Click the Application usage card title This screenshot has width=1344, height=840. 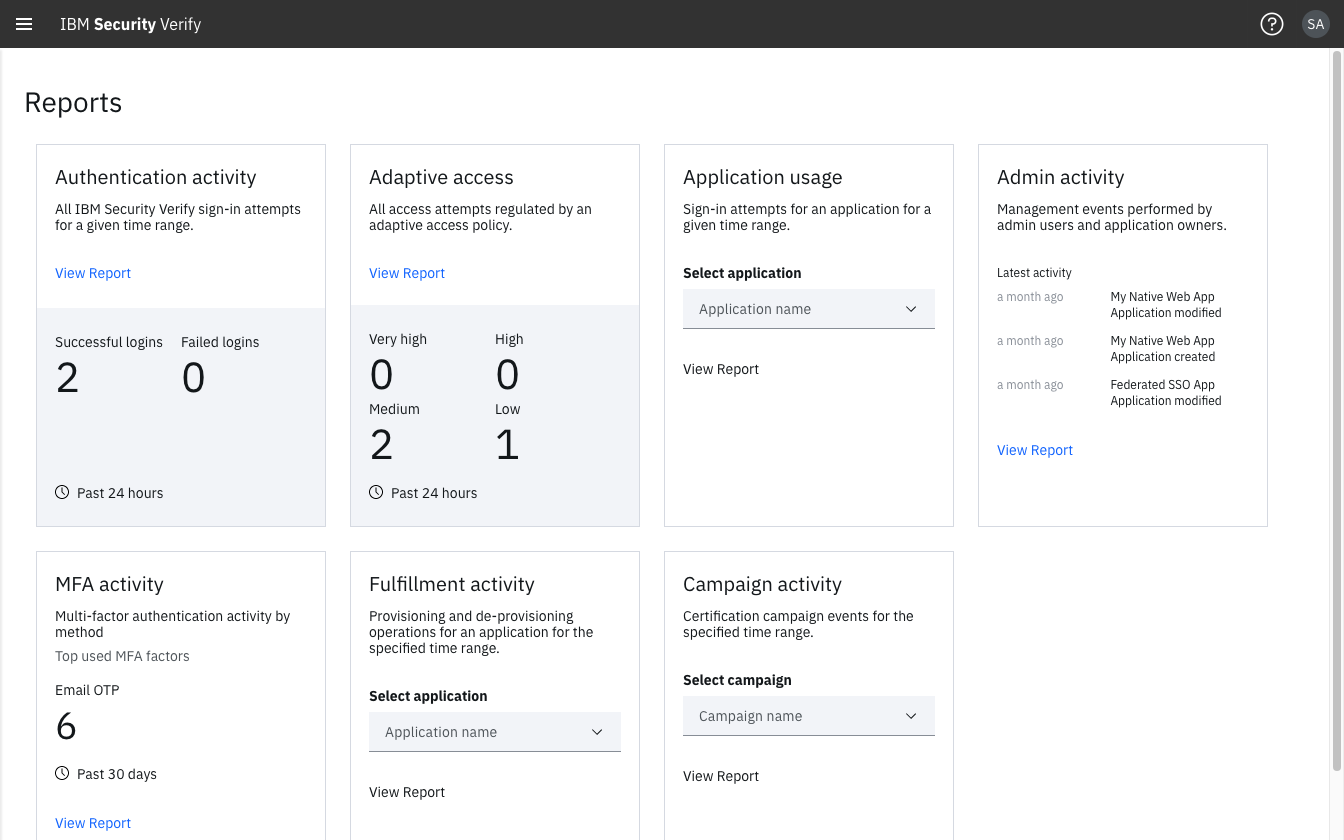[x=763, y=177]
